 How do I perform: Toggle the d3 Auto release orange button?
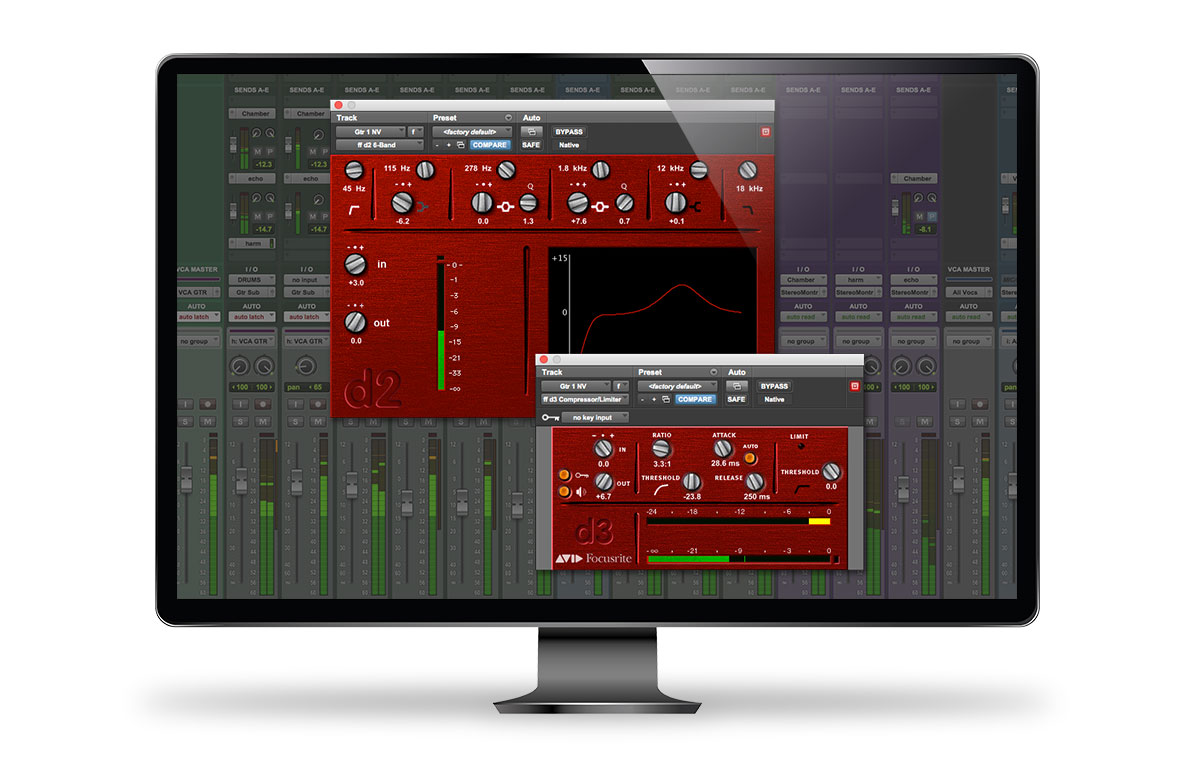pos(750,458)
